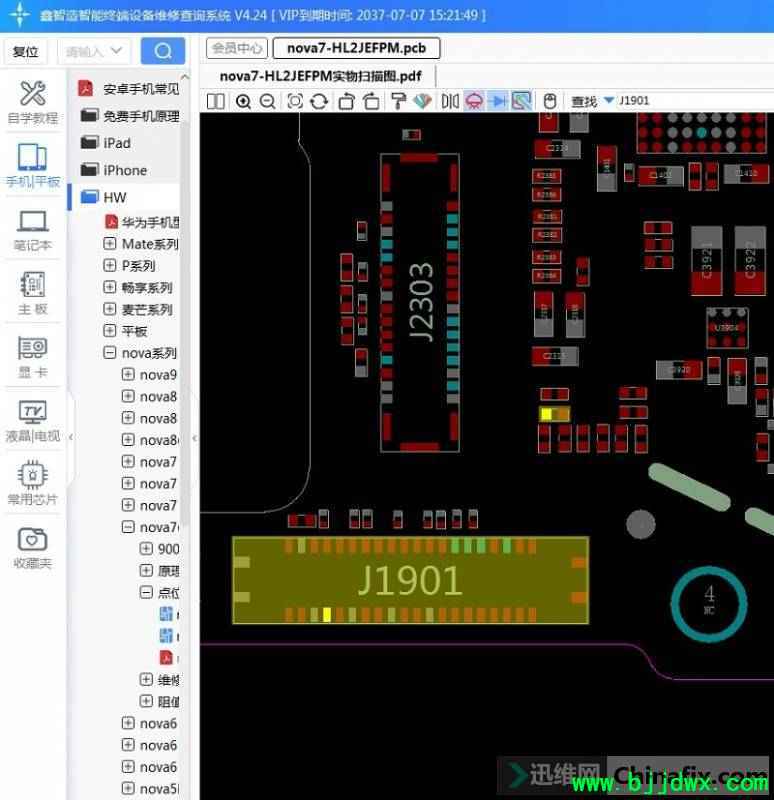
Task: Open the iPhone folder
Action: pos(114,170)
